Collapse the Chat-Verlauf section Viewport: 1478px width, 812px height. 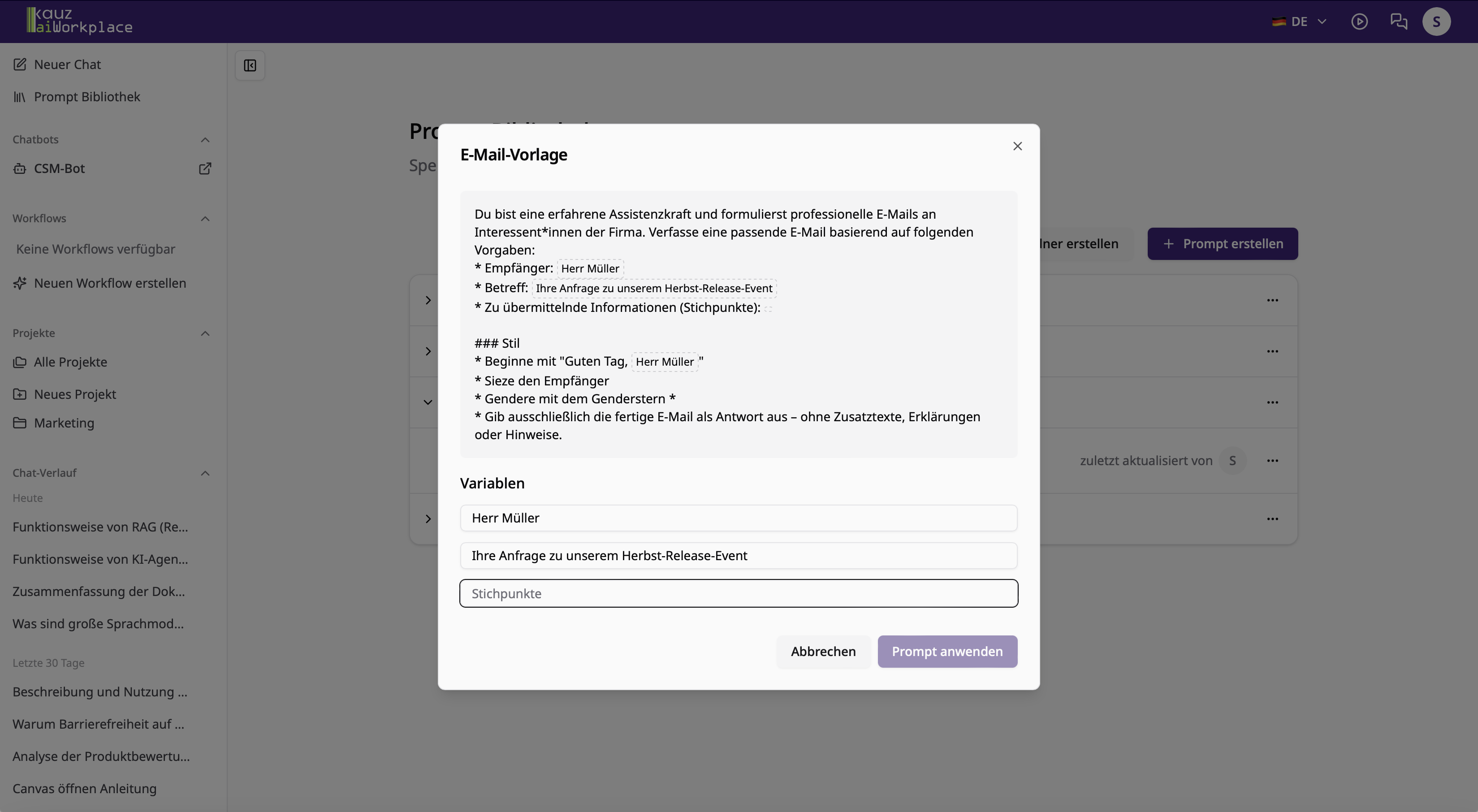click(205, 473)
